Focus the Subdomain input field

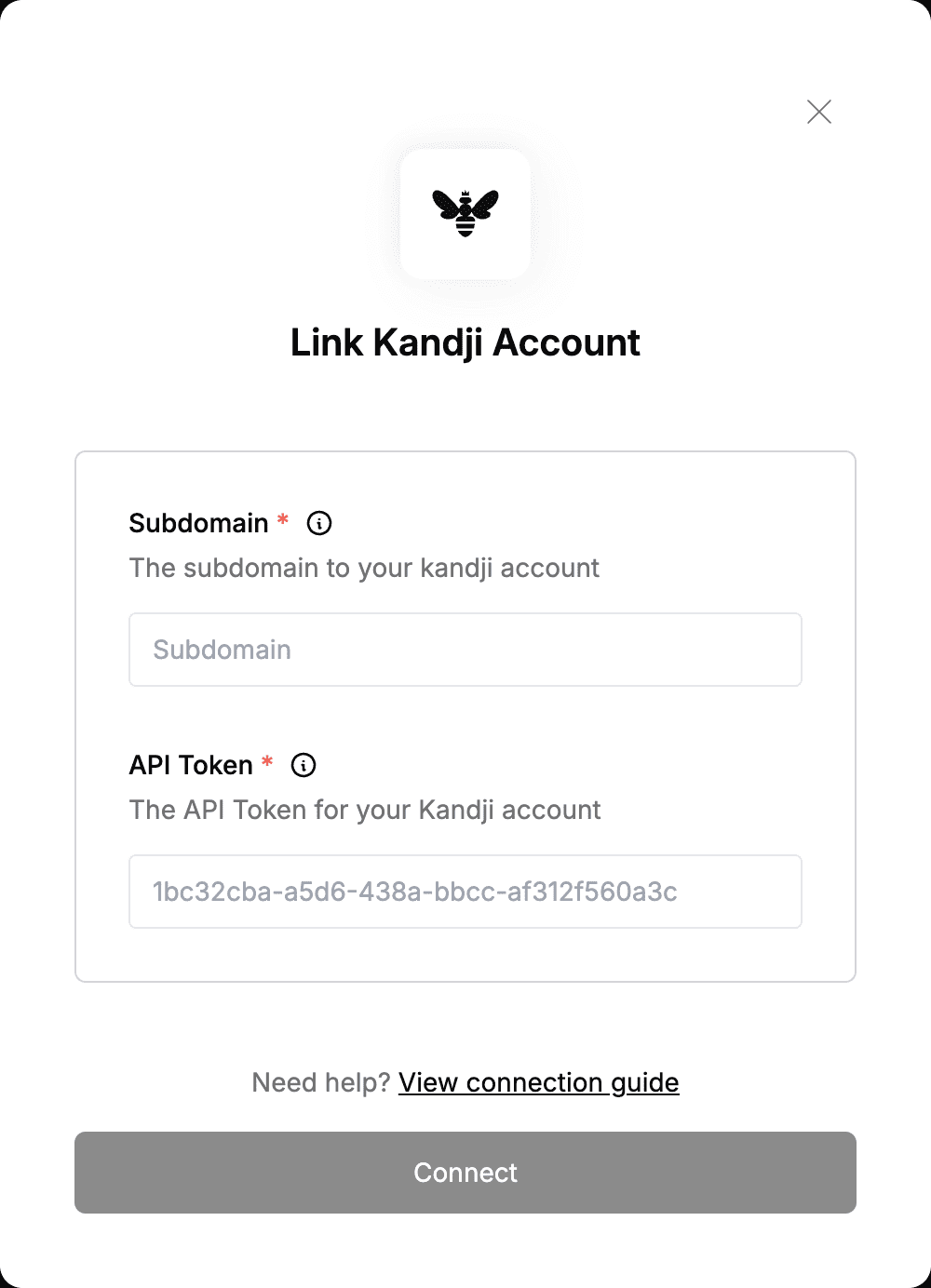[x=465, y=650]
